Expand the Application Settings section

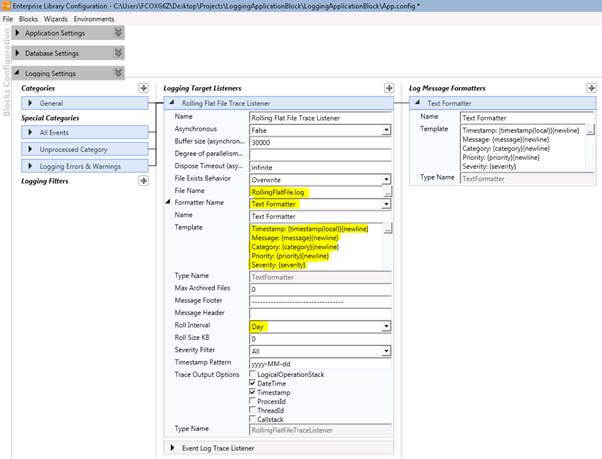click(17, 33)
